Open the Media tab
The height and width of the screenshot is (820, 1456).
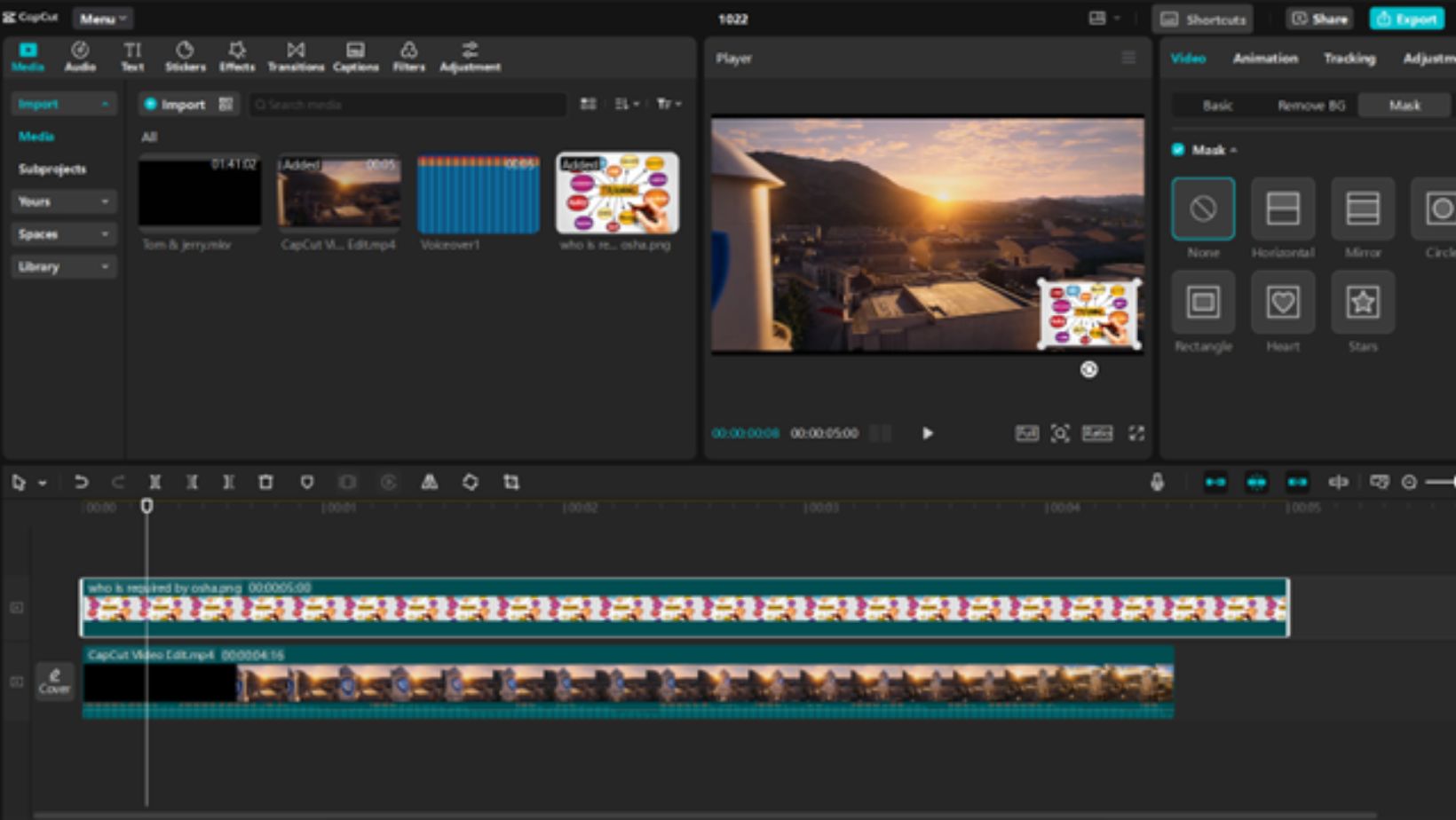[28, 57]
